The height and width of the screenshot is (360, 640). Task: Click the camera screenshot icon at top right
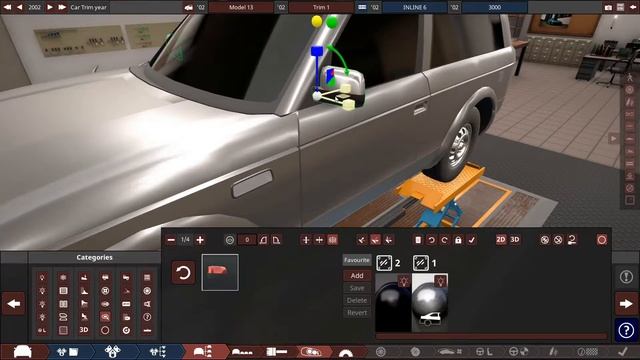click(608, 7)
